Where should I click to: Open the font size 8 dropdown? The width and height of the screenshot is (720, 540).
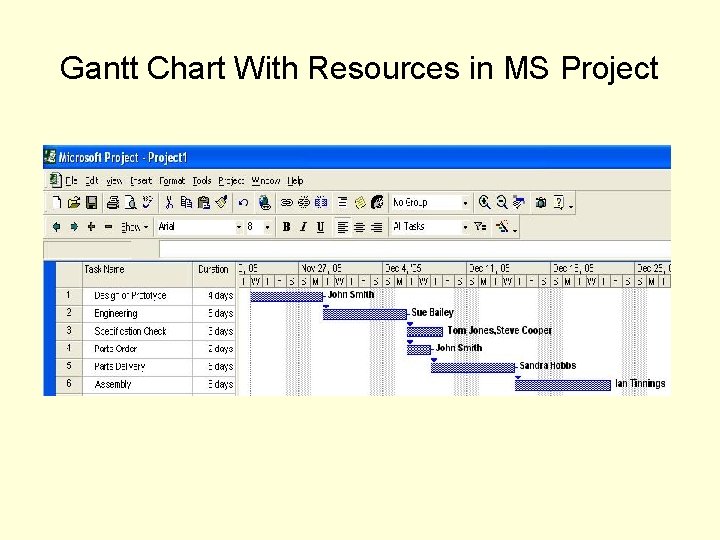click(x=267, y=227)
